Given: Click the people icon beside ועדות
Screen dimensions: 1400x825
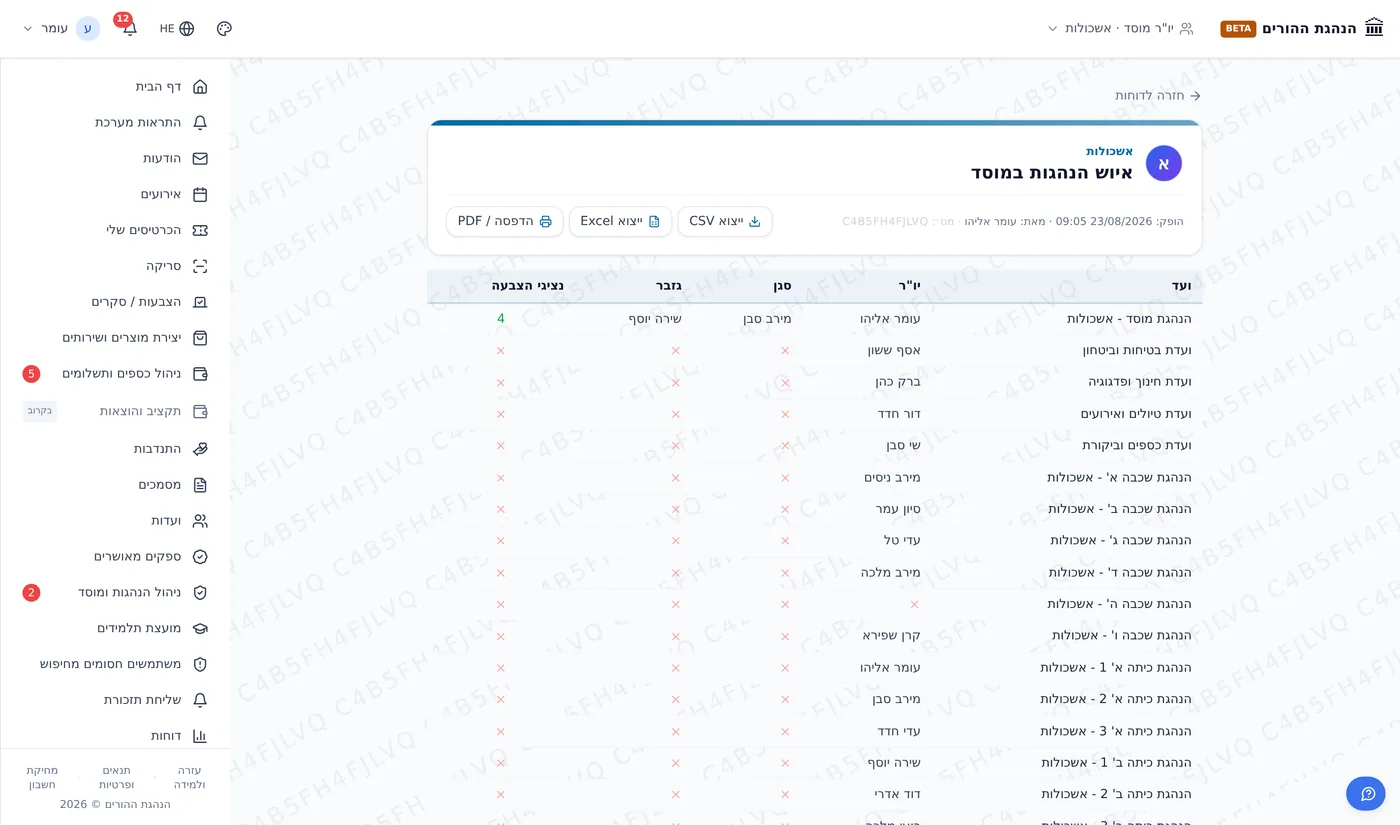Looking at the screenshot, I should 200,521.
